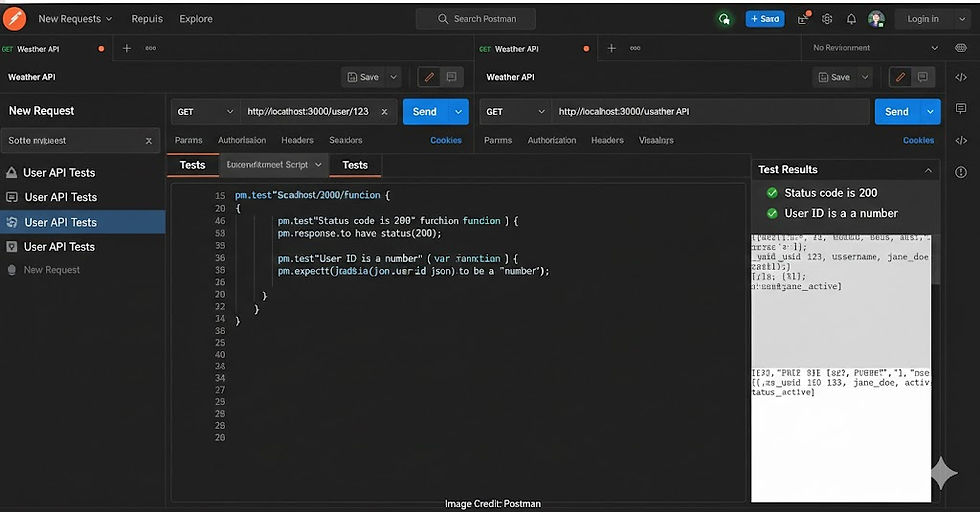Click the environment quick look eye icon

[961, 48]
